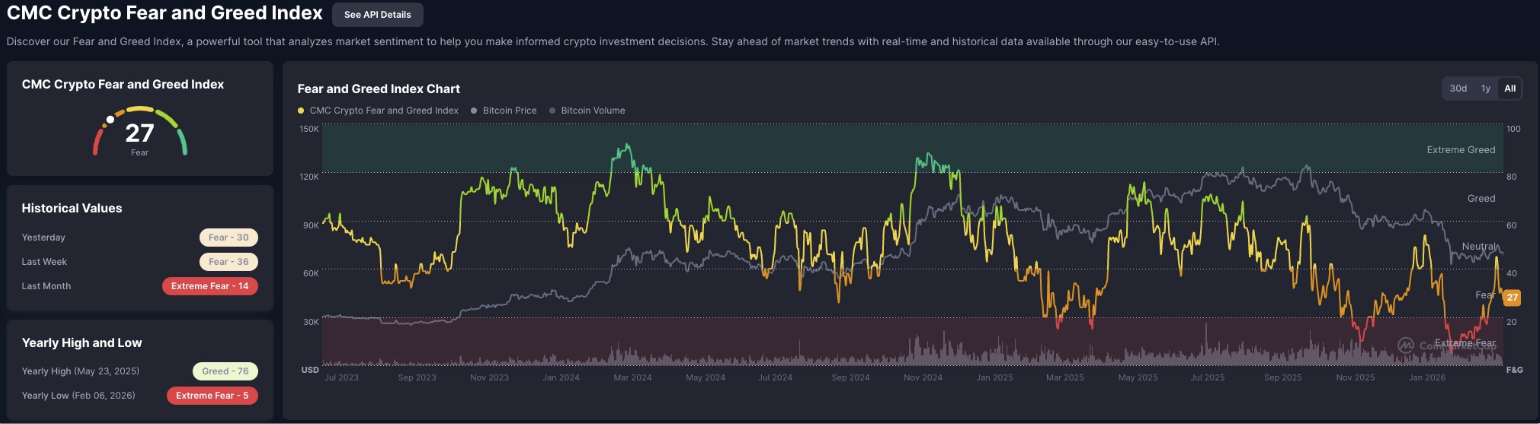The image size is (1540, 424).
Task: Click Last Week's Fear - 36 badge
Action: (228, 262)
